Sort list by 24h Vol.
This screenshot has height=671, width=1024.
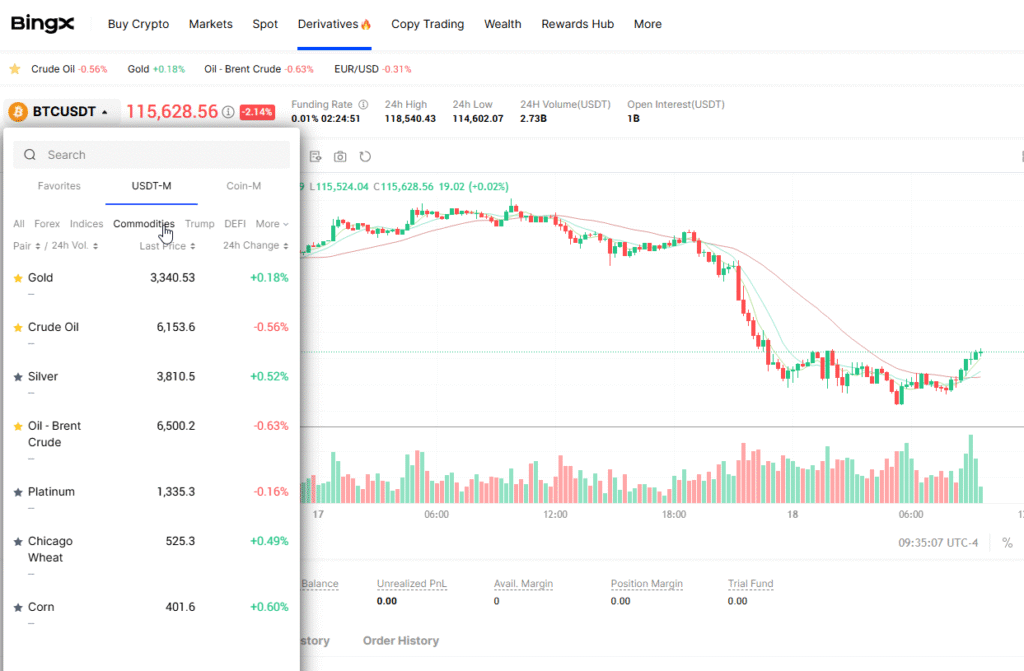[75, 246]
